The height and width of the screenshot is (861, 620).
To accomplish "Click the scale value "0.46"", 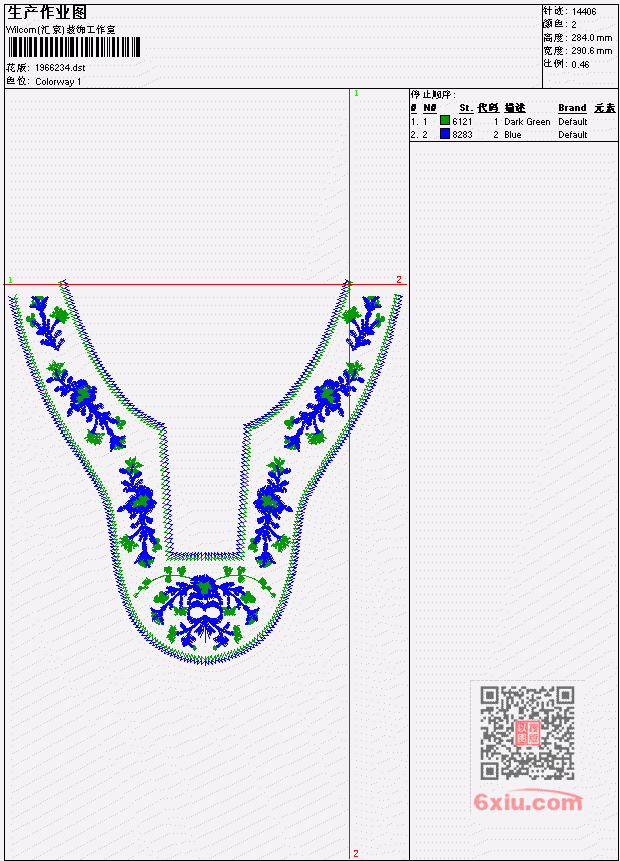I will (x=580, y=64).
